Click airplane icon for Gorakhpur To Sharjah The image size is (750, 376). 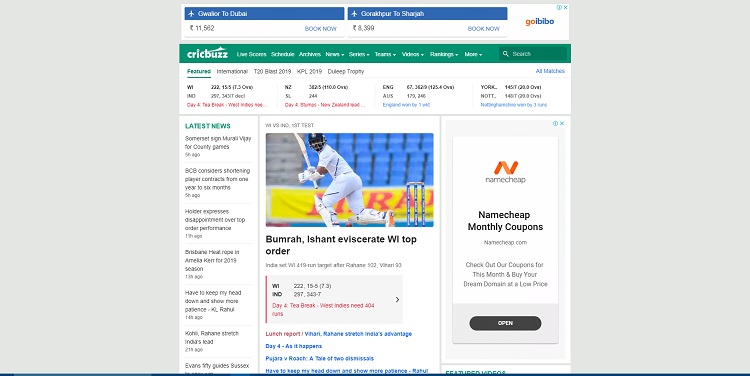tap(354, 13)
